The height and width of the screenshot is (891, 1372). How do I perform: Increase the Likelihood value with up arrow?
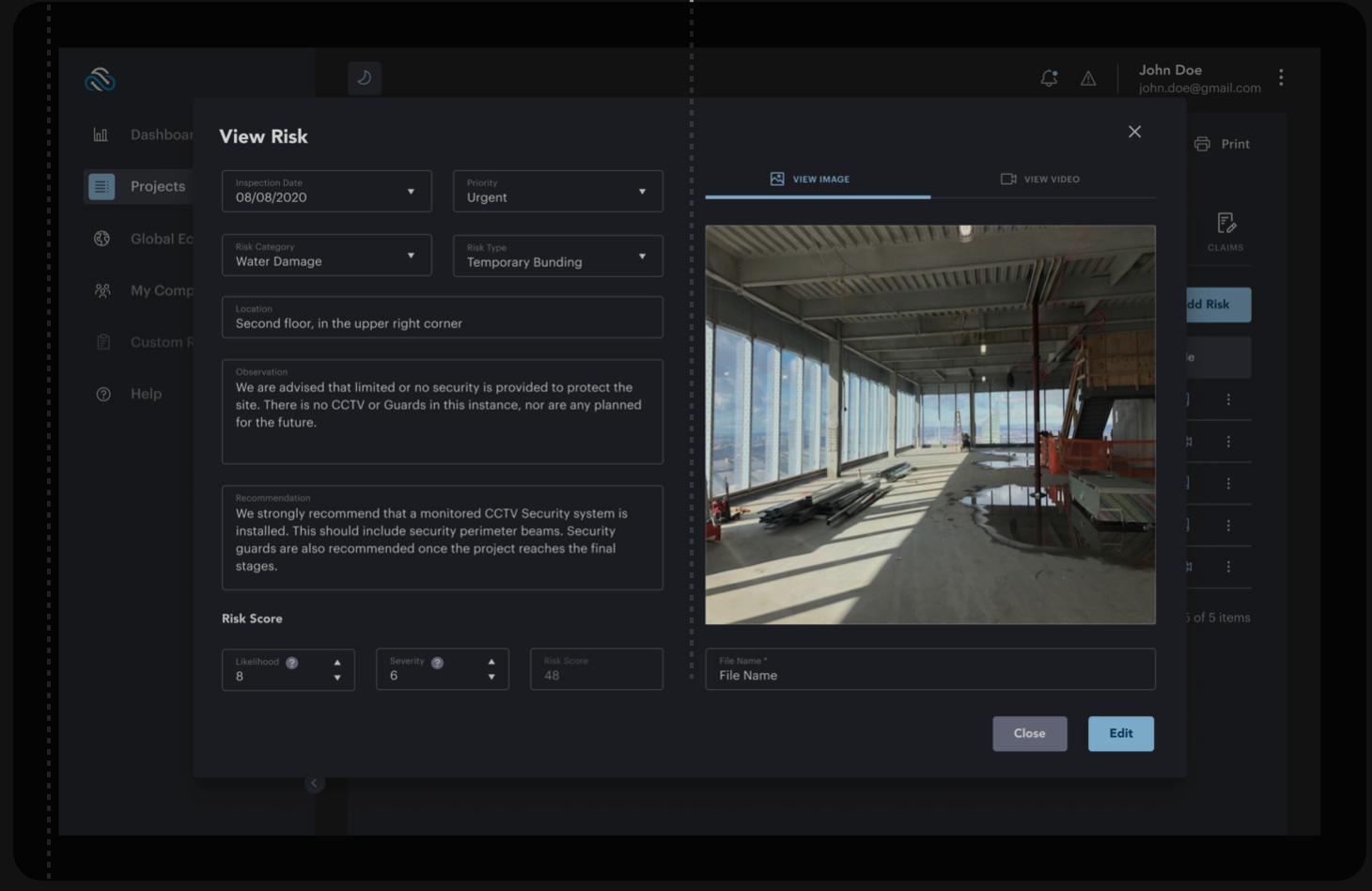click(x=337, y=663)
